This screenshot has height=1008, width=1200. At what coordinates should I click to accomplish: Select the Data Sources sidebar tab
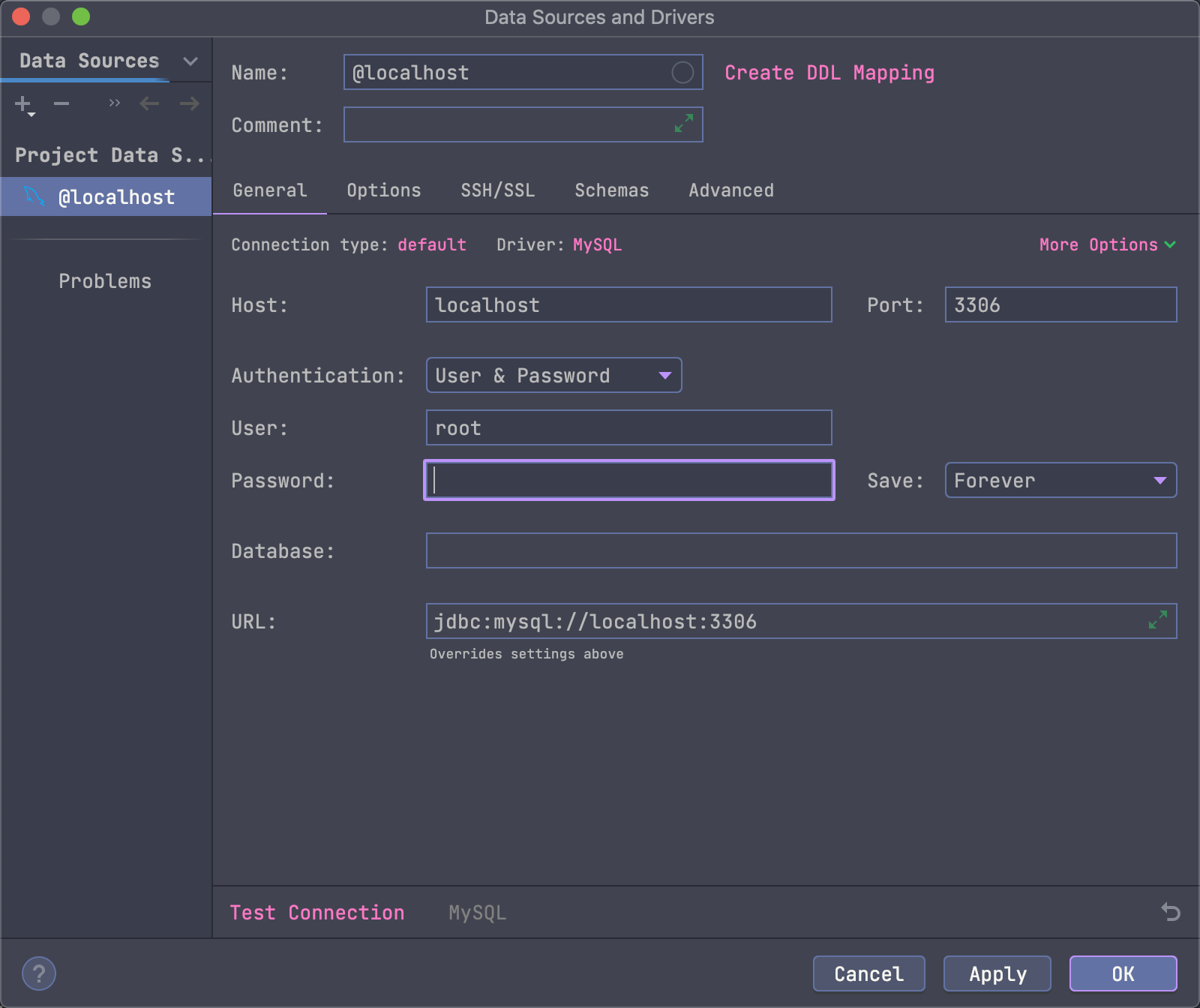pos(89,61)
